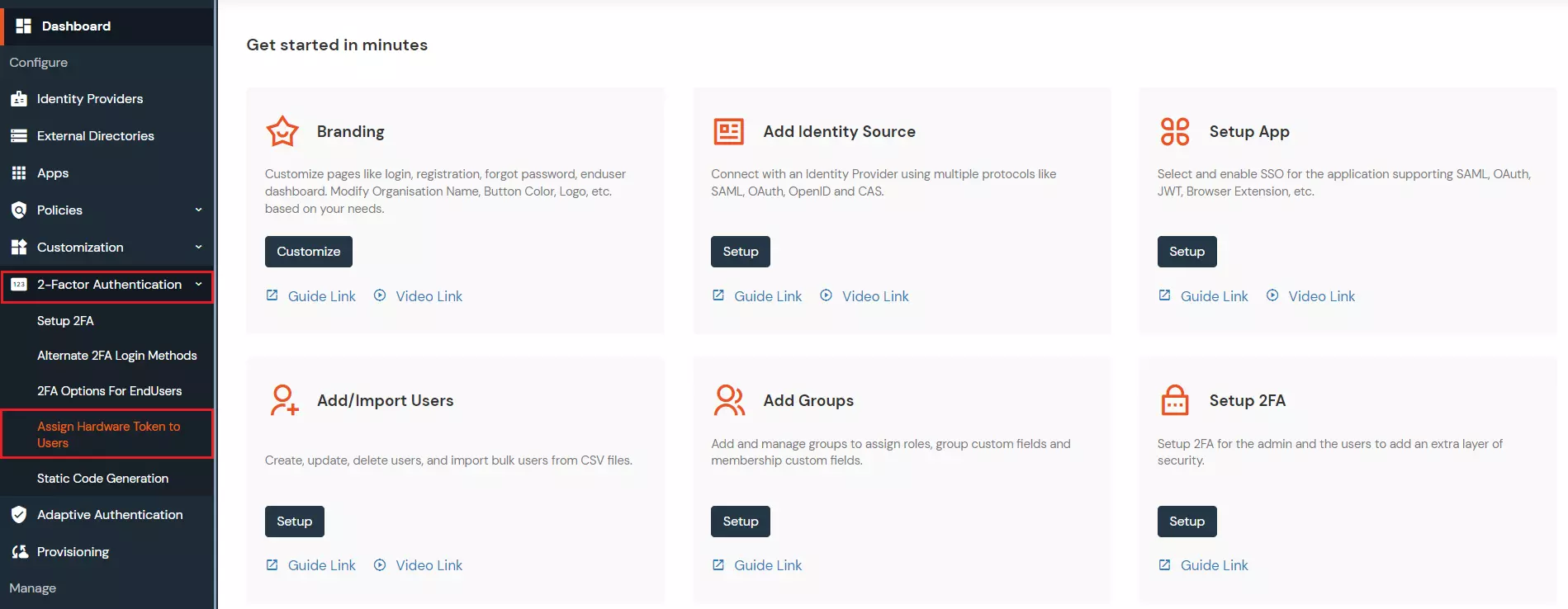This screenshot has height=609, width=1568.
Task: Collapse the 2-Factor Authentication menu chevron
Action: pyautogui.click(x=198, y=285)
